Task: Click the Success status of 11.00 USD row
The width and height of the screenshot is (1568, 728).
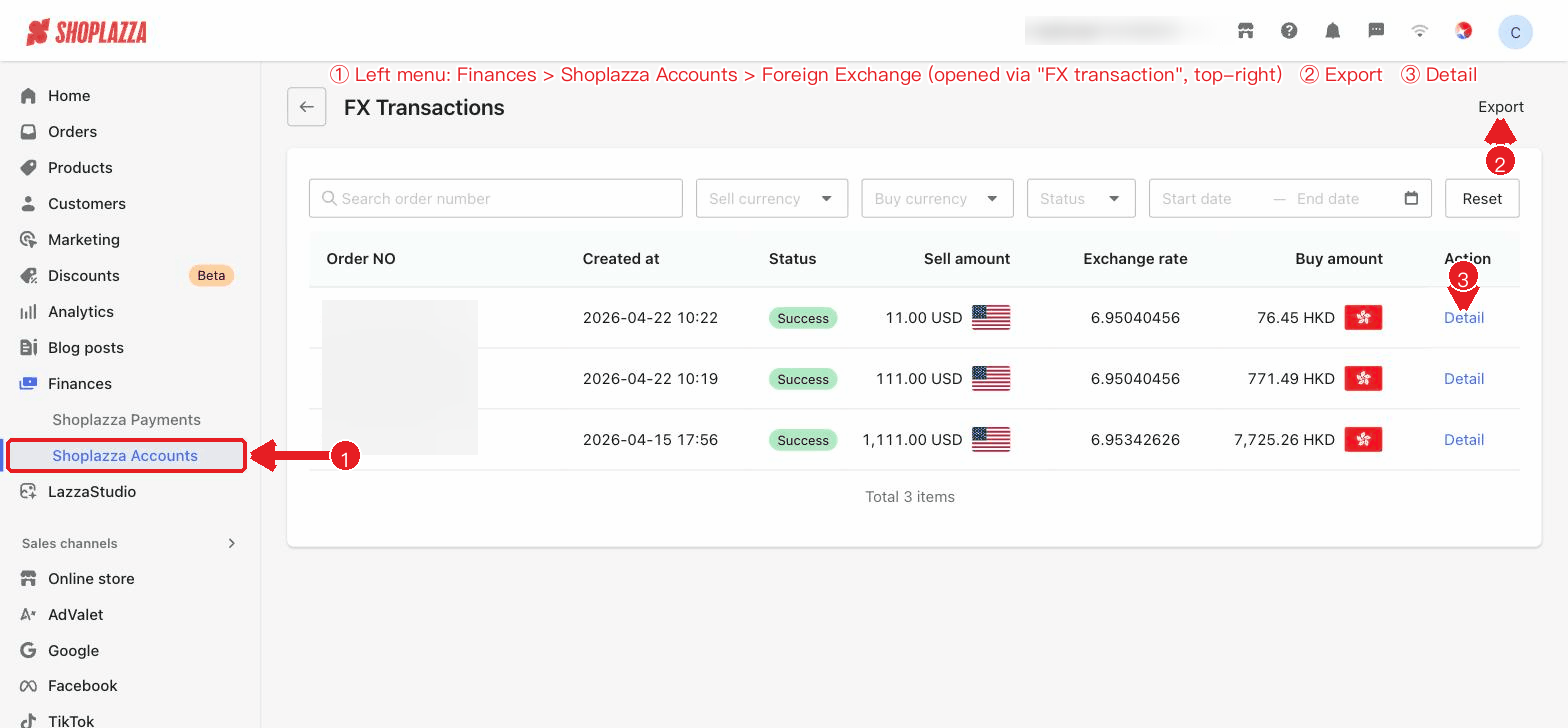Action: pos(803,318)
